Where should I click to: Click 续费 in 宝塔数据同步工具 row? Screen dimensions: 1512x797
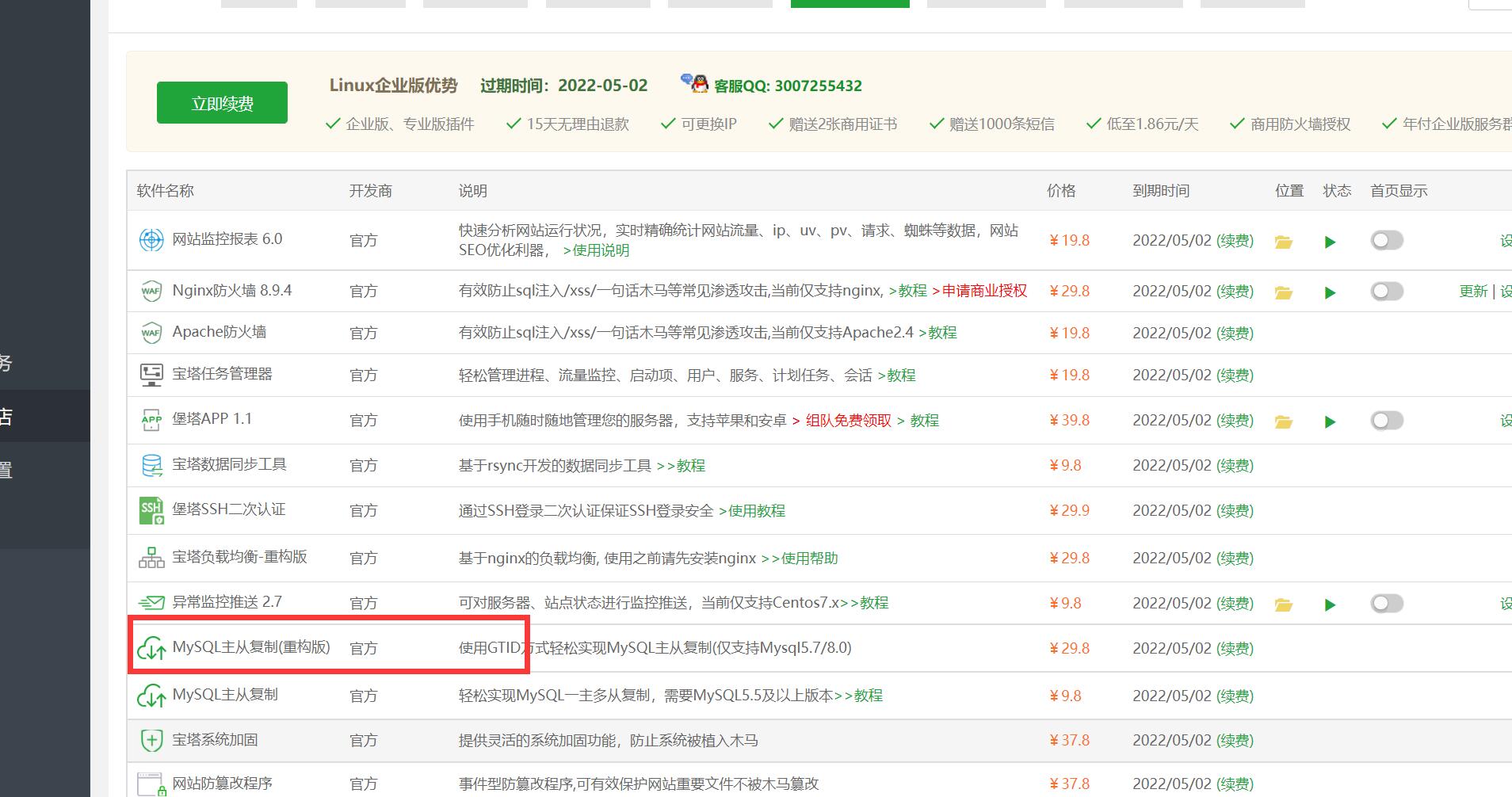point(1235,465)
